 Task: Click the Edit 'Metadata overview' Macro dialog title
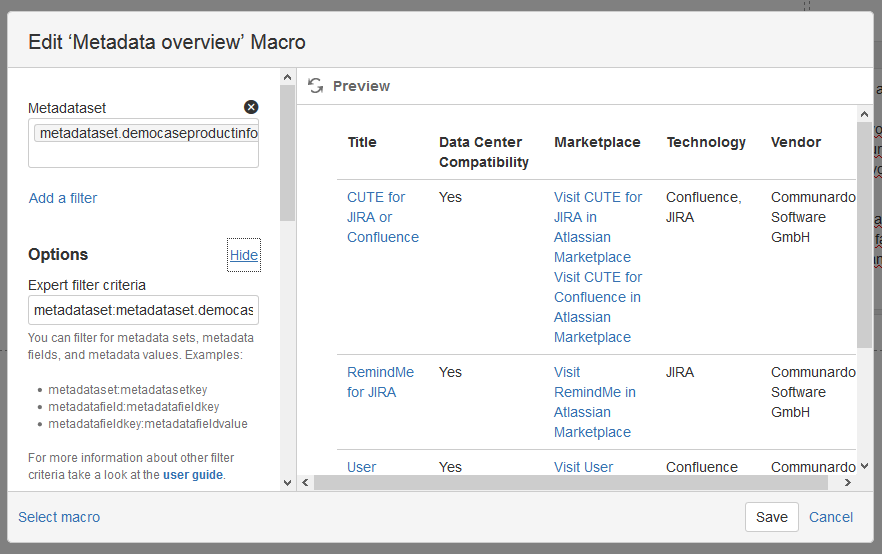[x=167, y=42]
